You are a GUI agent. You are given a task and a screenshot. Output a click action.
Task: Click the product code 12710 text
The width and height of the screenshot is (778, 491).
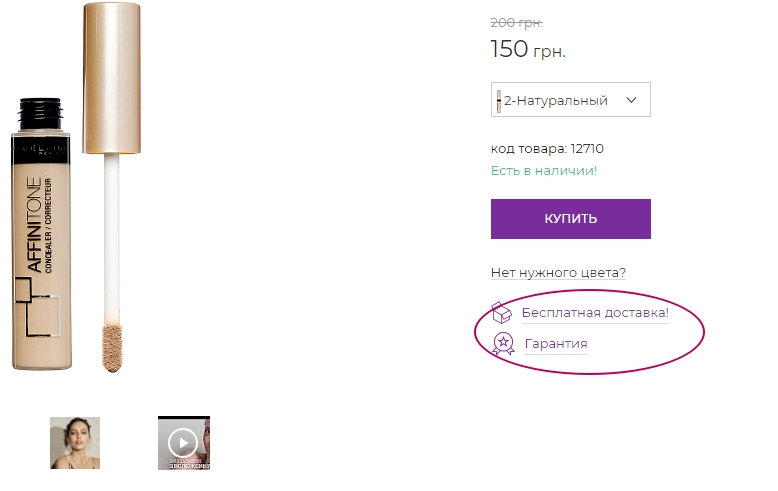(547, 149)
